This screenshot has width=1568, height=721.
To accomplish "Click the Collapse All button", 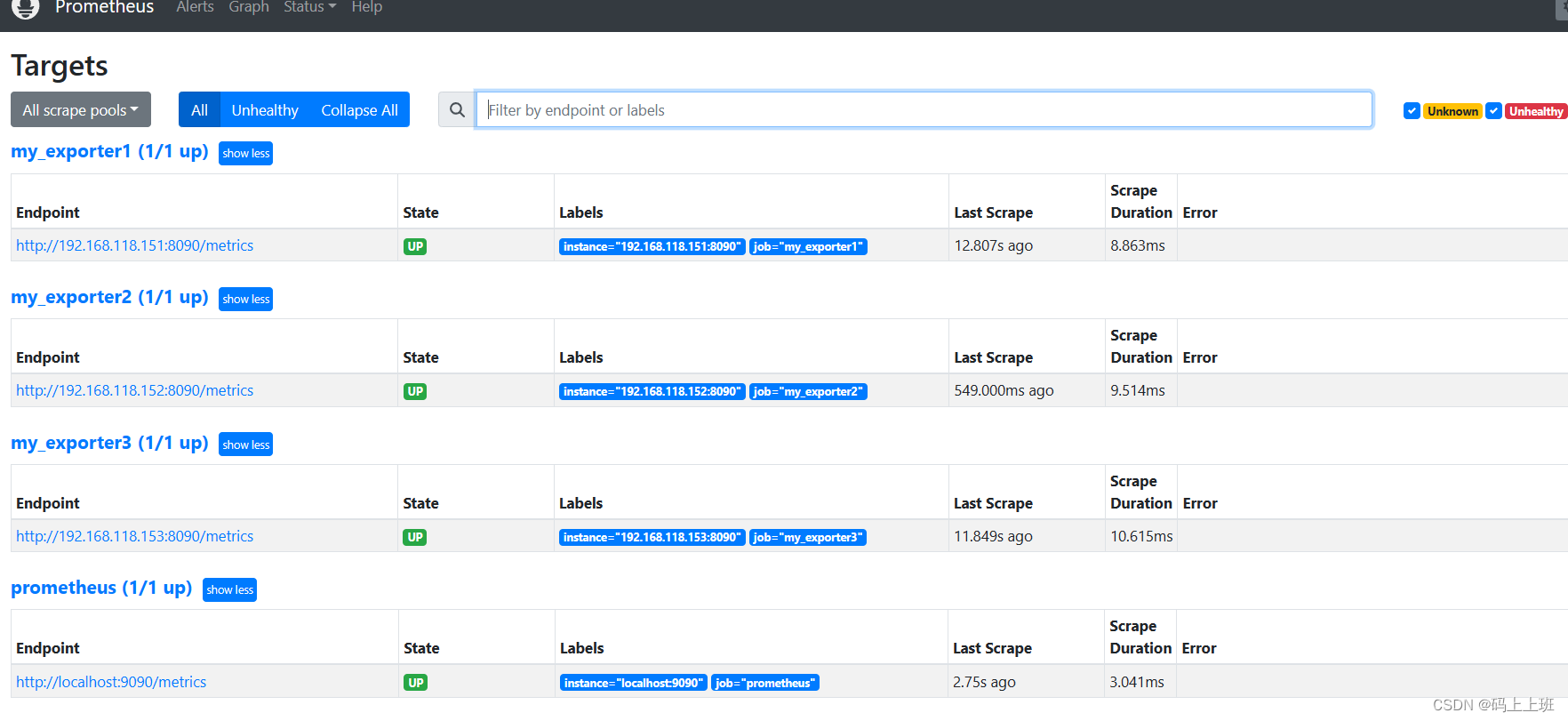I will [359, 109].
